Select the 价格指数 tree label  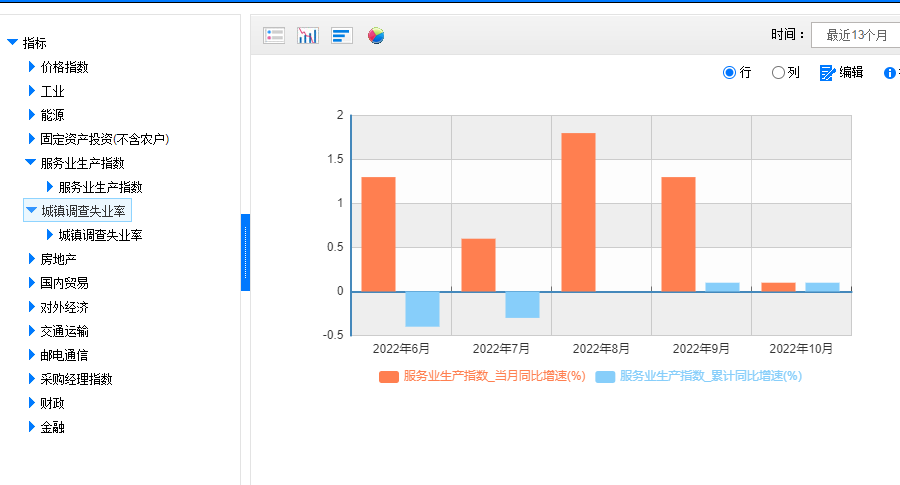64,67
